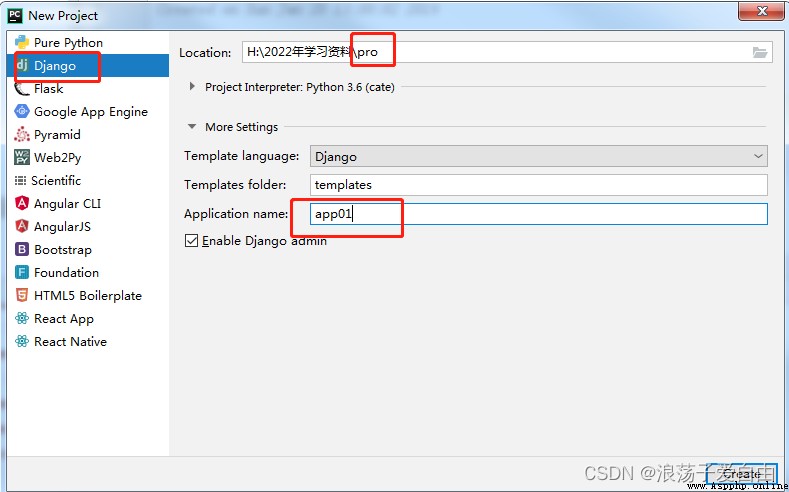
Task: Select the Pure Python label
Action: click(x=68, y=43)
